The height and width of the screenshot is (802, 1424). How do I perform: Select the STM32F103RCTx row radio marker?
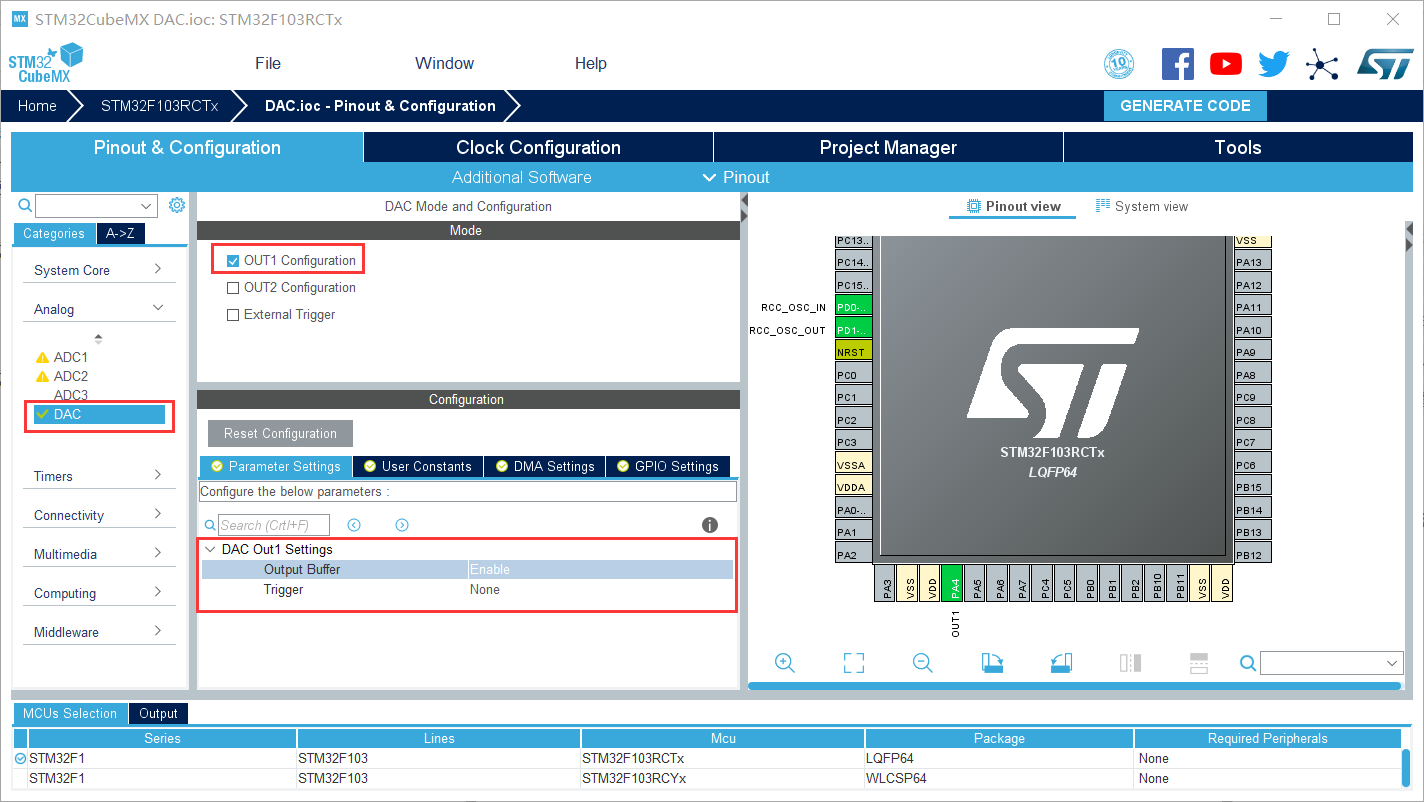[x=21, y=758]
